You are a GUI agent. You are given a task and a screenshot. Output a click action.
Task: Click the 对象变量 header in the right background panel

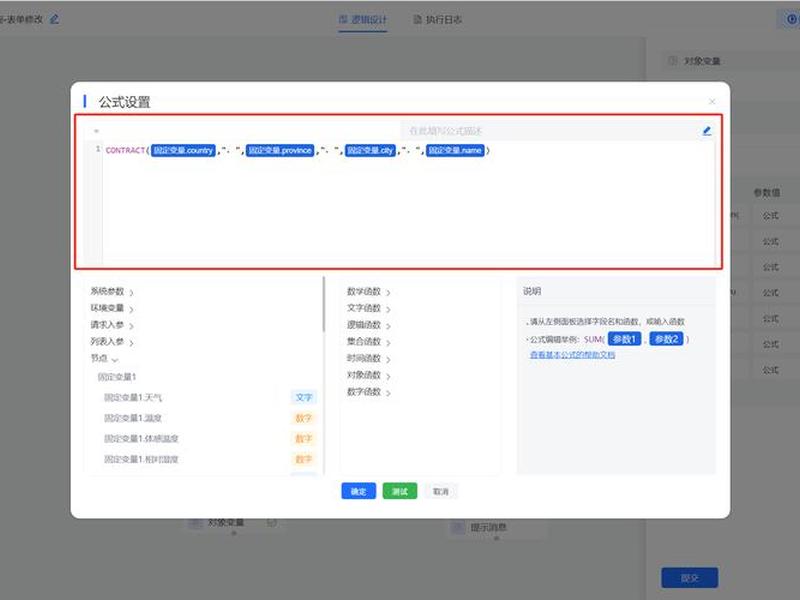(702, 61)
